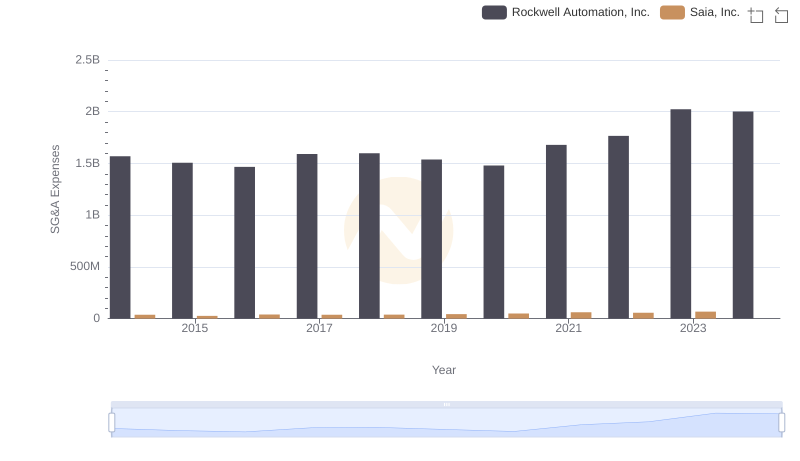Click the Saia bar for 2023
800x461 pixels.
[x=706, y=315]
